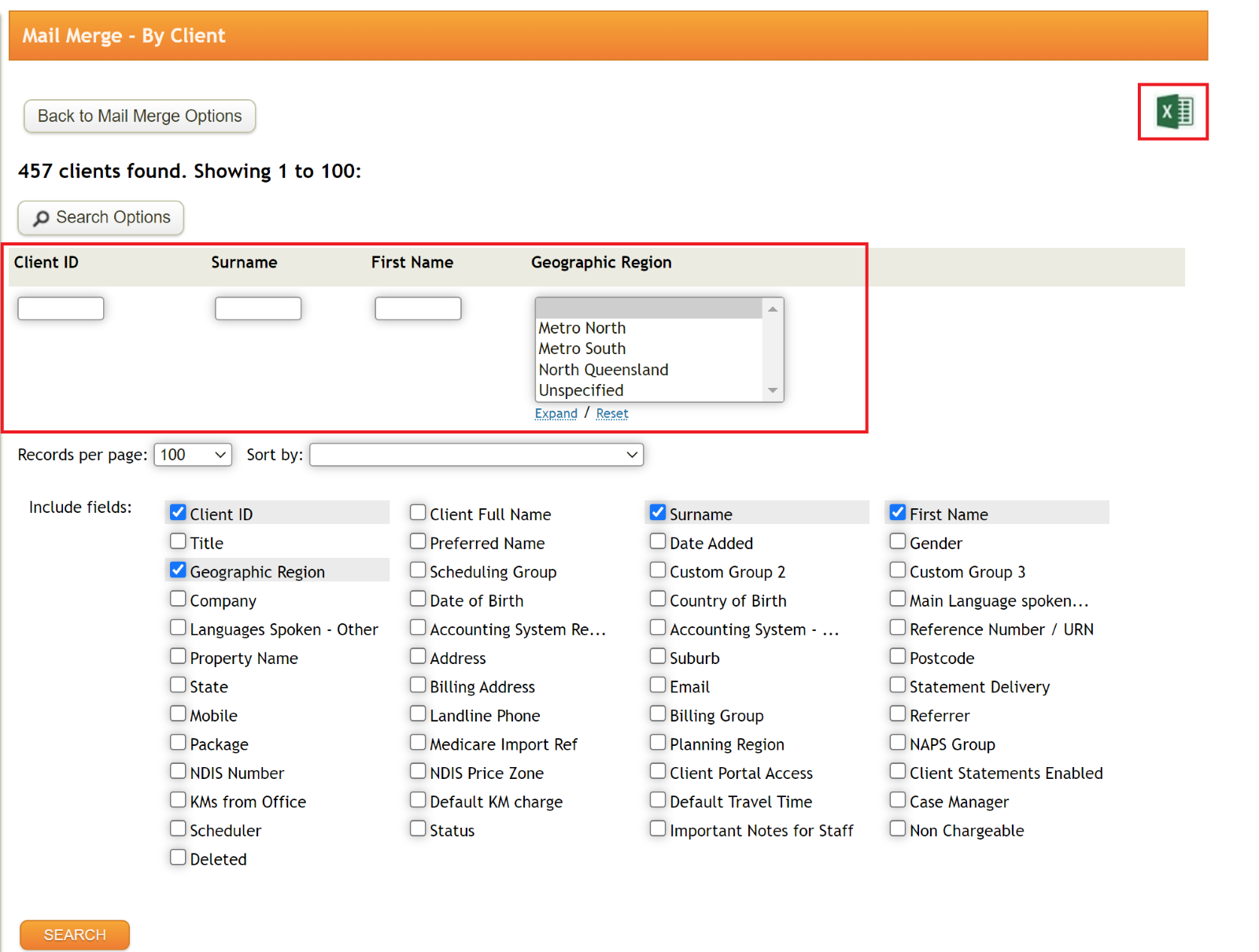Expand the Geographic Region list
Viewport: 1259px width, 952px height.
[x=556, y=413]
